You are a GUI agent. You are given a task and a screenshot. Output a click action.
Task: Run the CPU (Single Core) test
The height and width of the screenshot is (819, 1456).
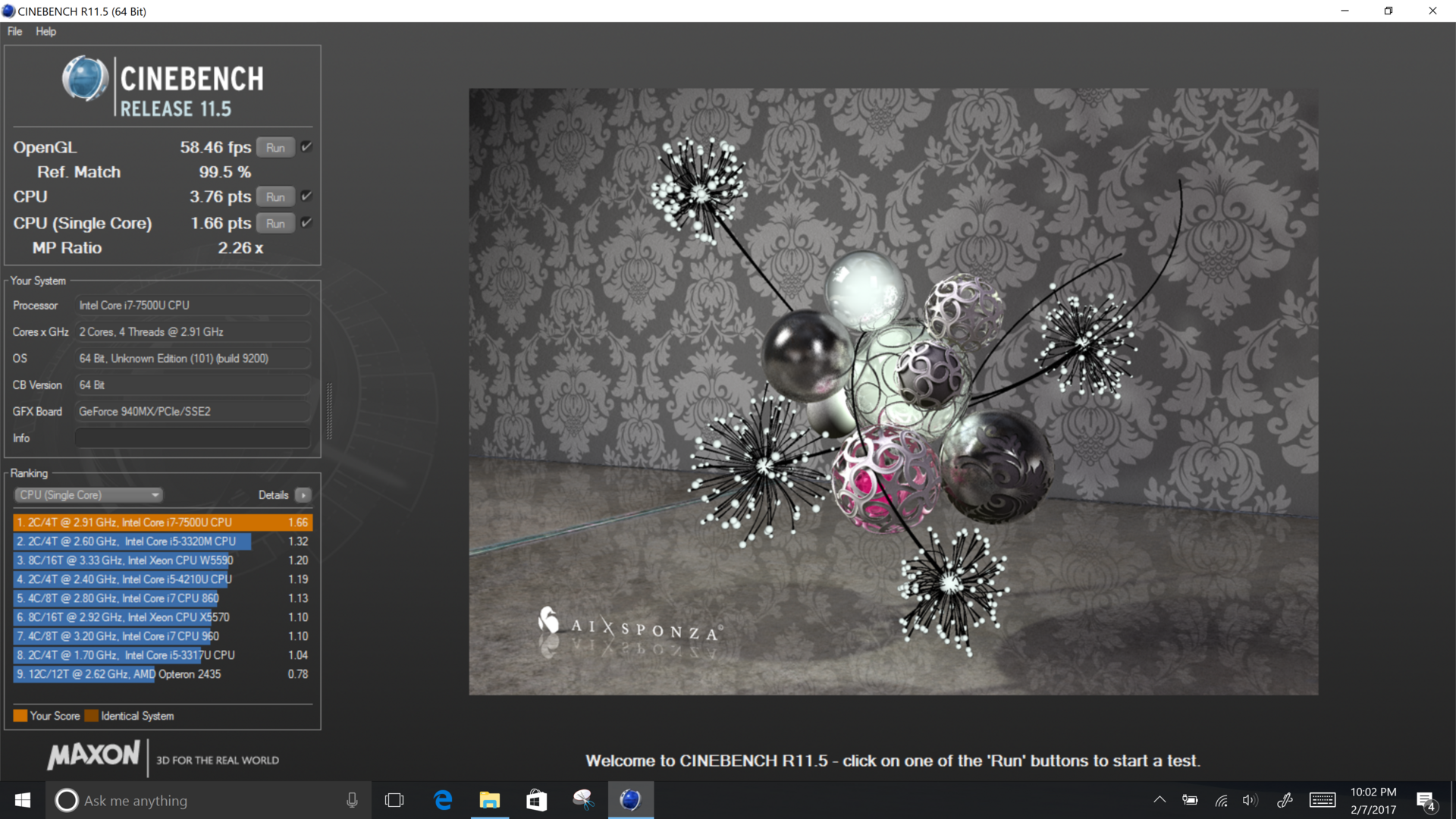(275, 224)
